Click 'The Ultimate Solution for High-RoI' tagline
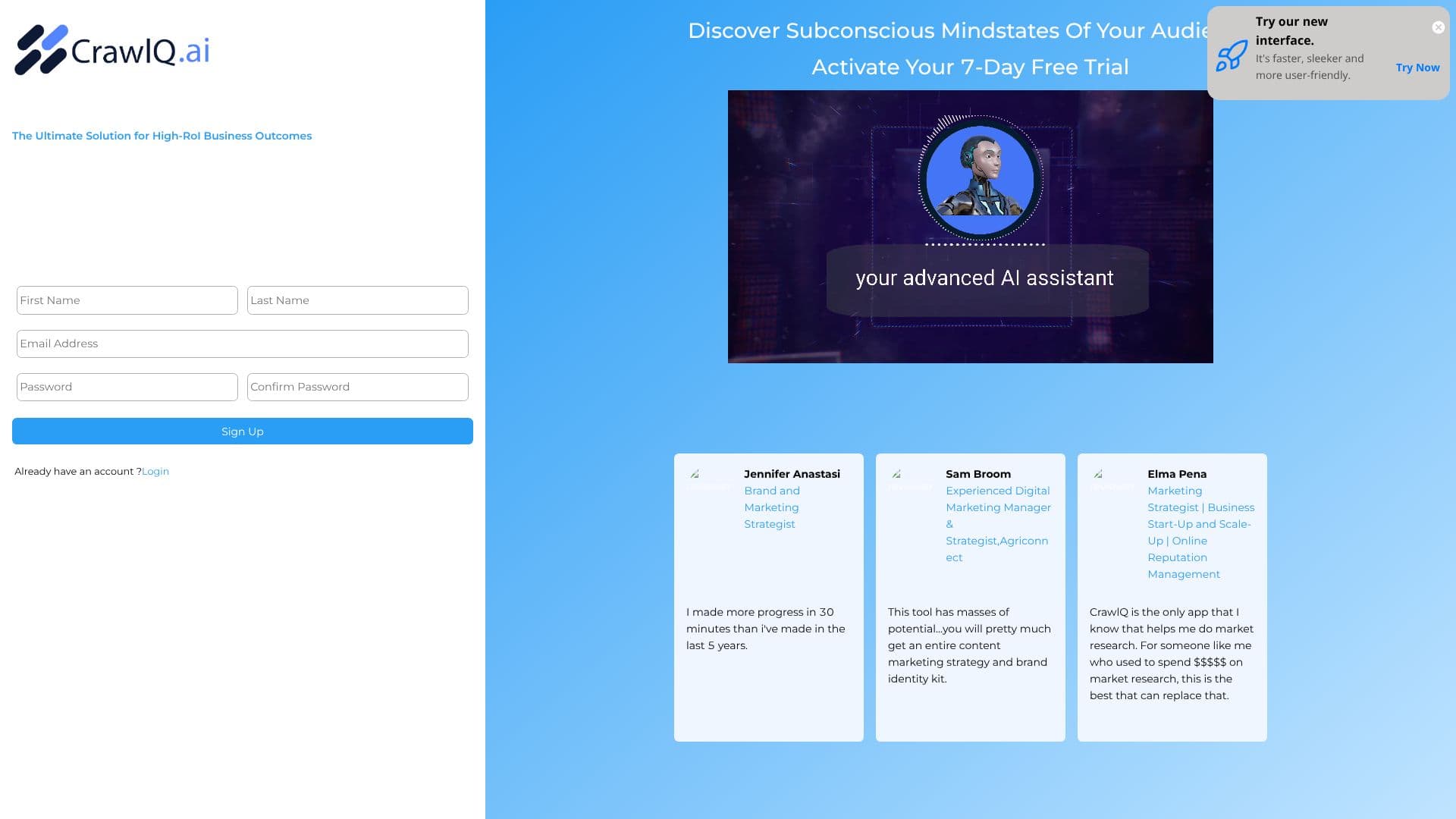Viewport: 1456px width, 819px height. tap(162, 136)
